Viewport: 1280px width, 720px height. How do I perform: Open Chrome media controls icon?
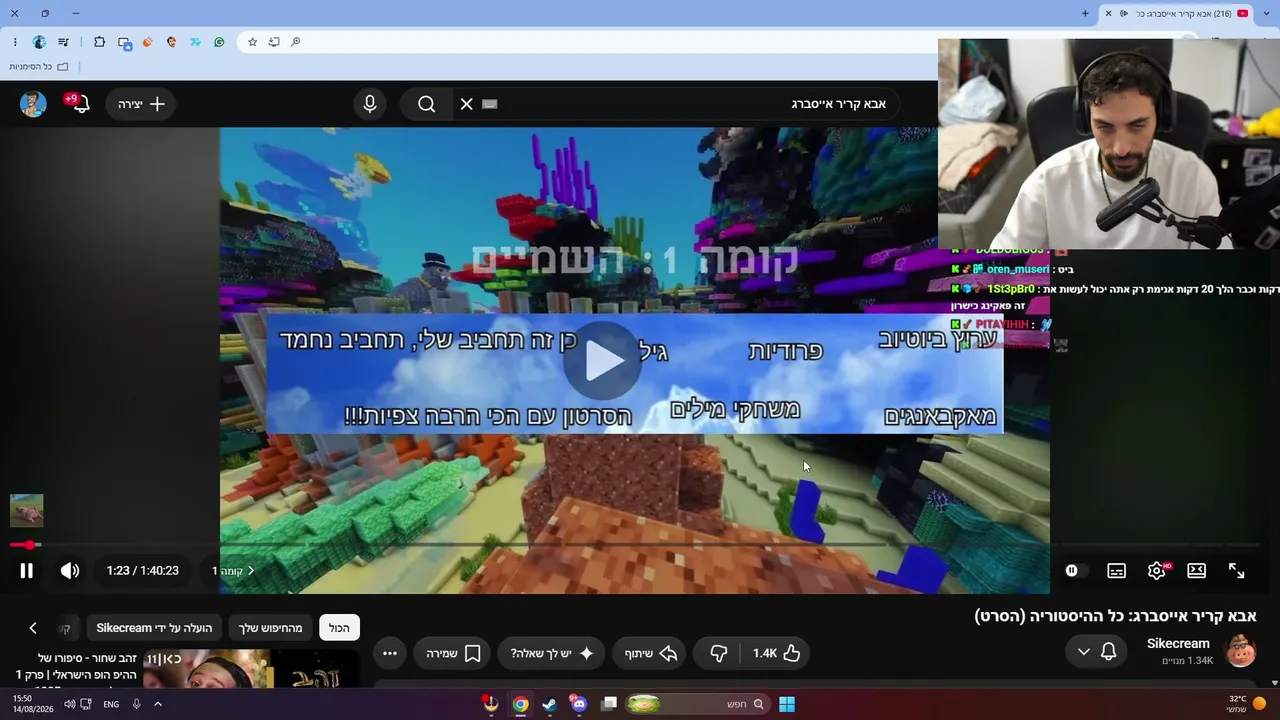pos(64,42)
